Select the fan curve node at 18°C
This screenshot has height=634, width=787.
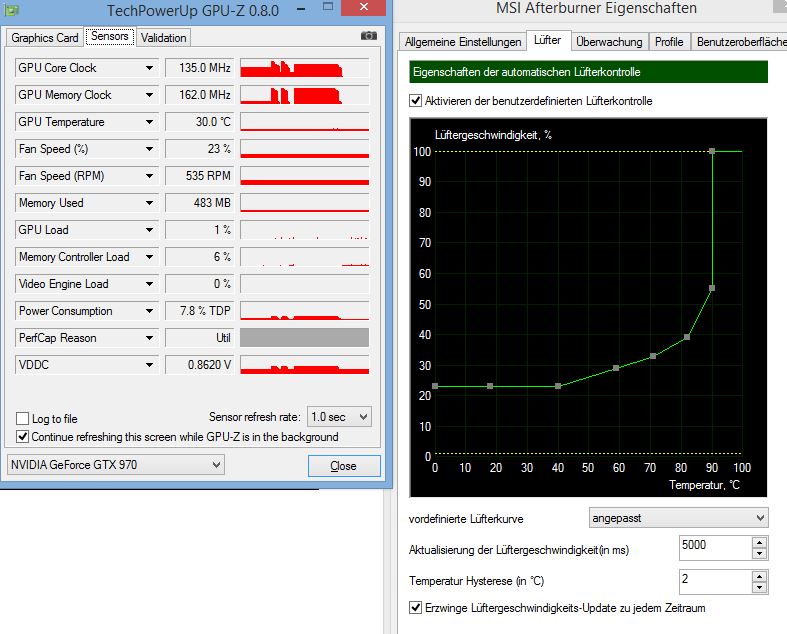(490, 386)
